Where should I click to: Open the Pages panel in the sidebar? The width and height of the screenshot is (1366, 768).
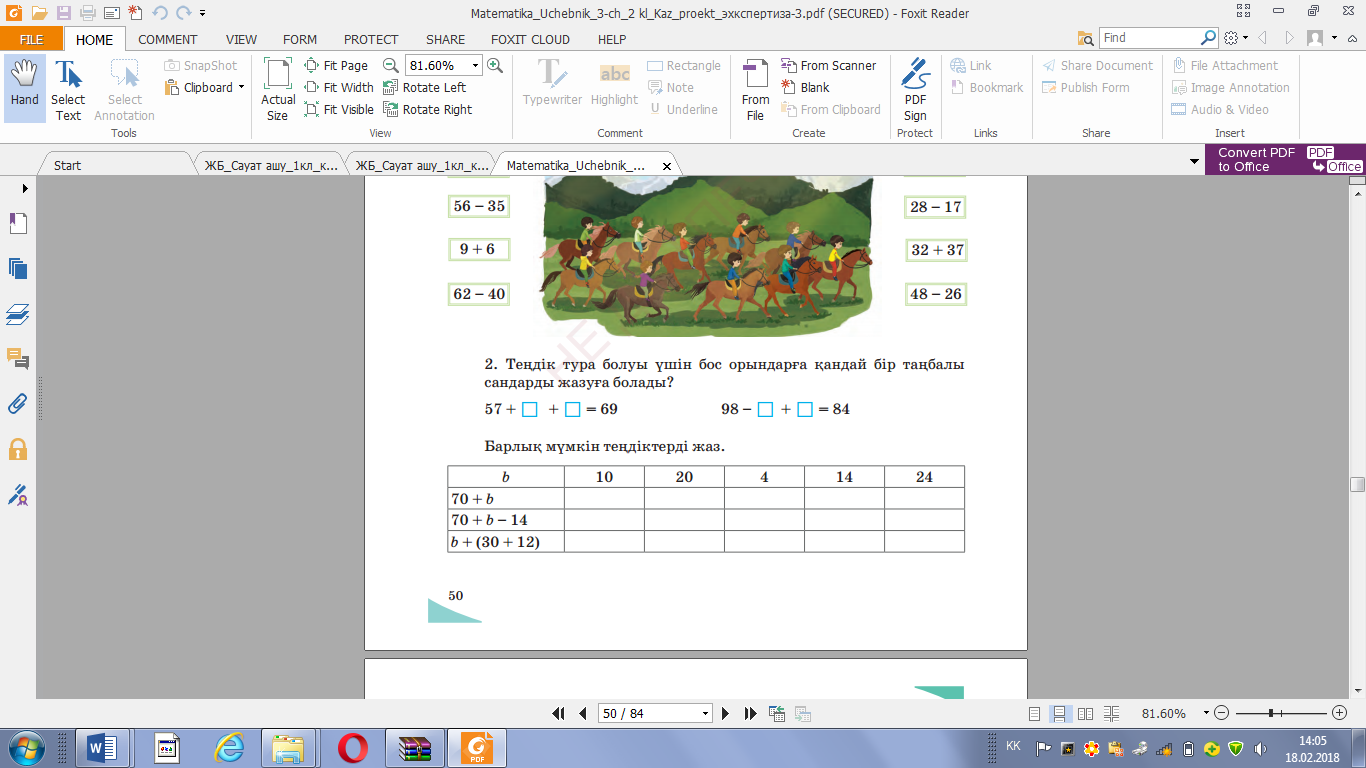[x=18, y=223]
